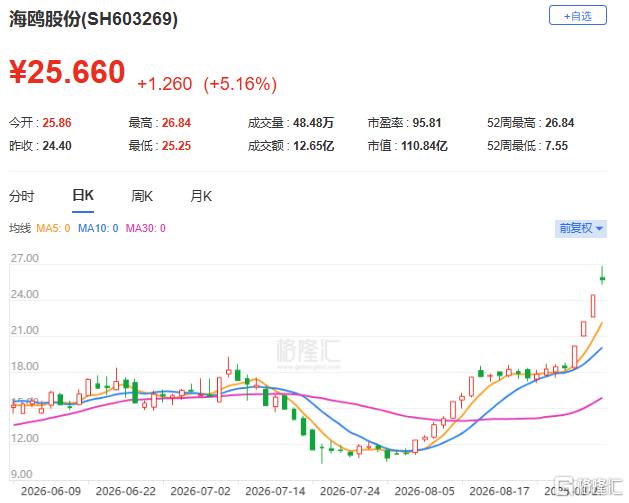
Task: Click the latest green candlestick near 26
Action: pos(602,277)
